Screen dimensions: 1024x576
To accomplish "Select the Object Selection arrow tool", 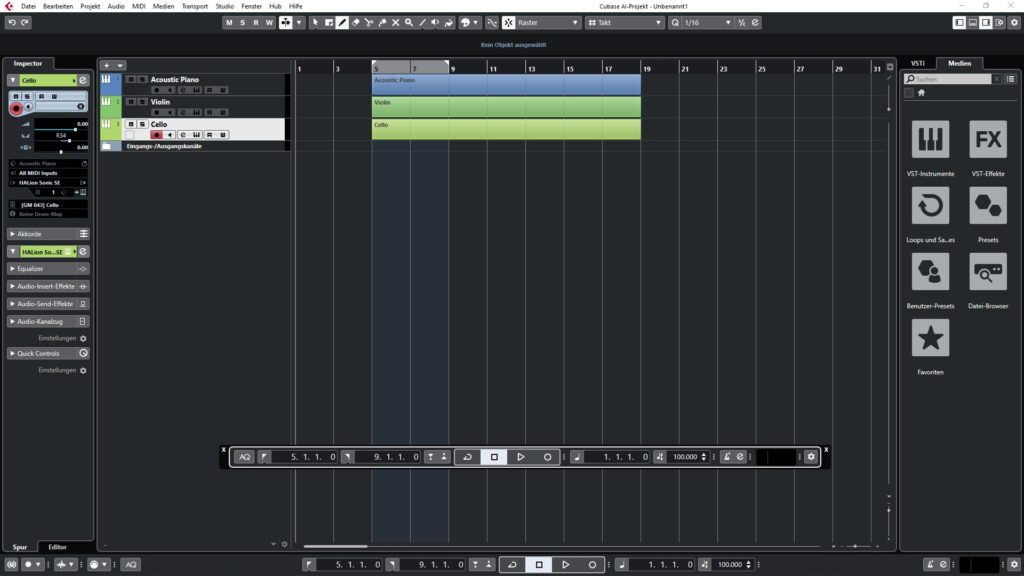I will pos(315,23).
